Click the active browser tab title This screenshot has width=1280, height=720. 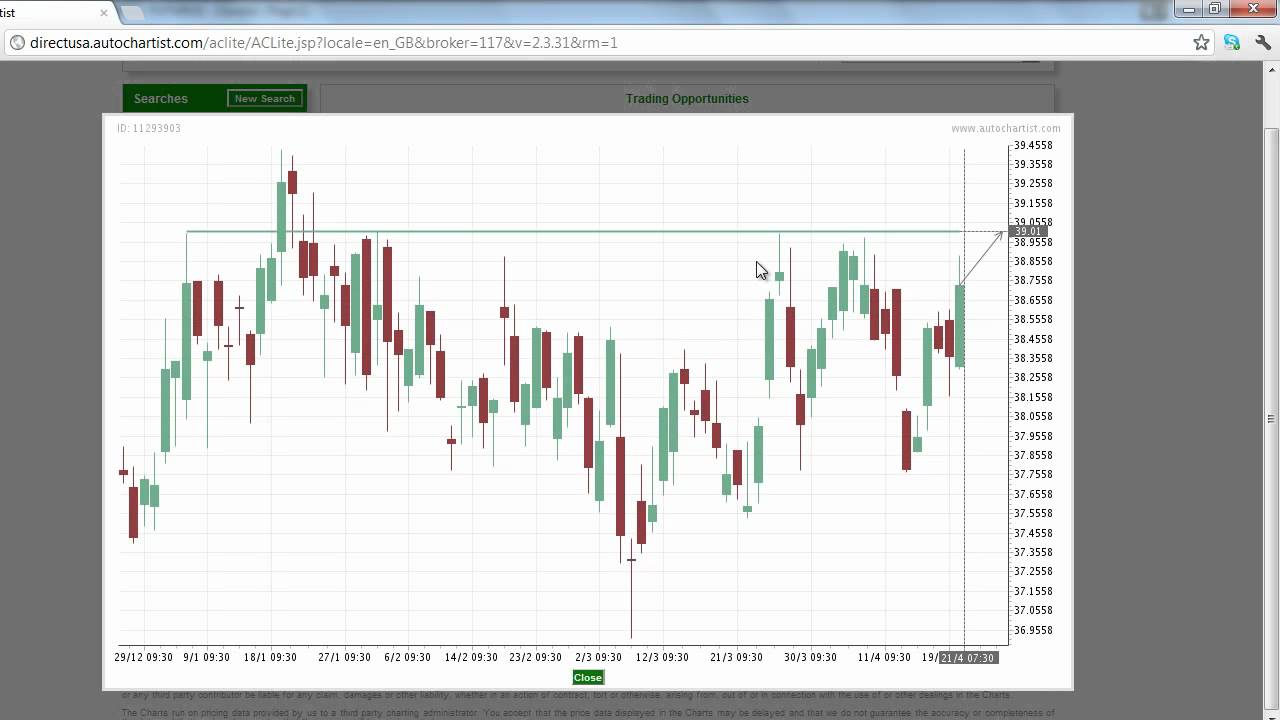coord(8,13)
